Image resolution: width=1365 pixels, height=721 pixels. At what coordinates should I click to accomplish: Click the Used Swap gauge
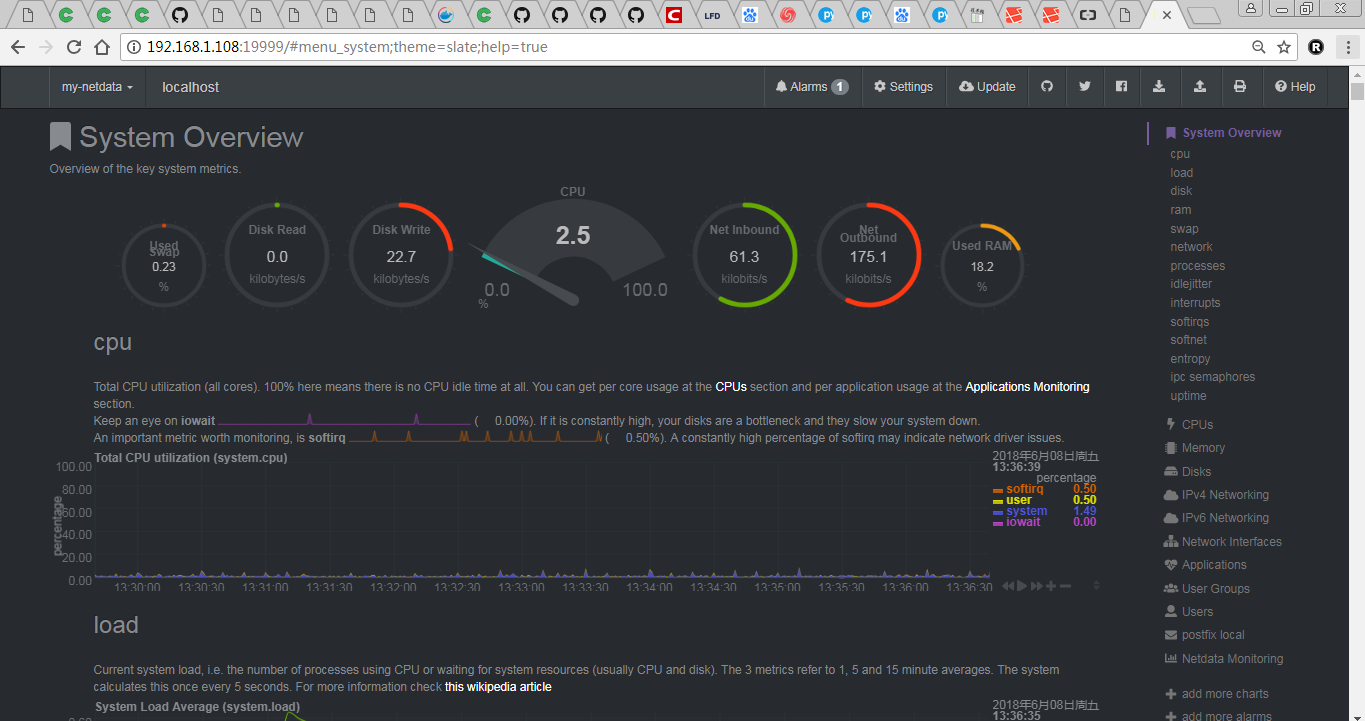pos(164,266)
